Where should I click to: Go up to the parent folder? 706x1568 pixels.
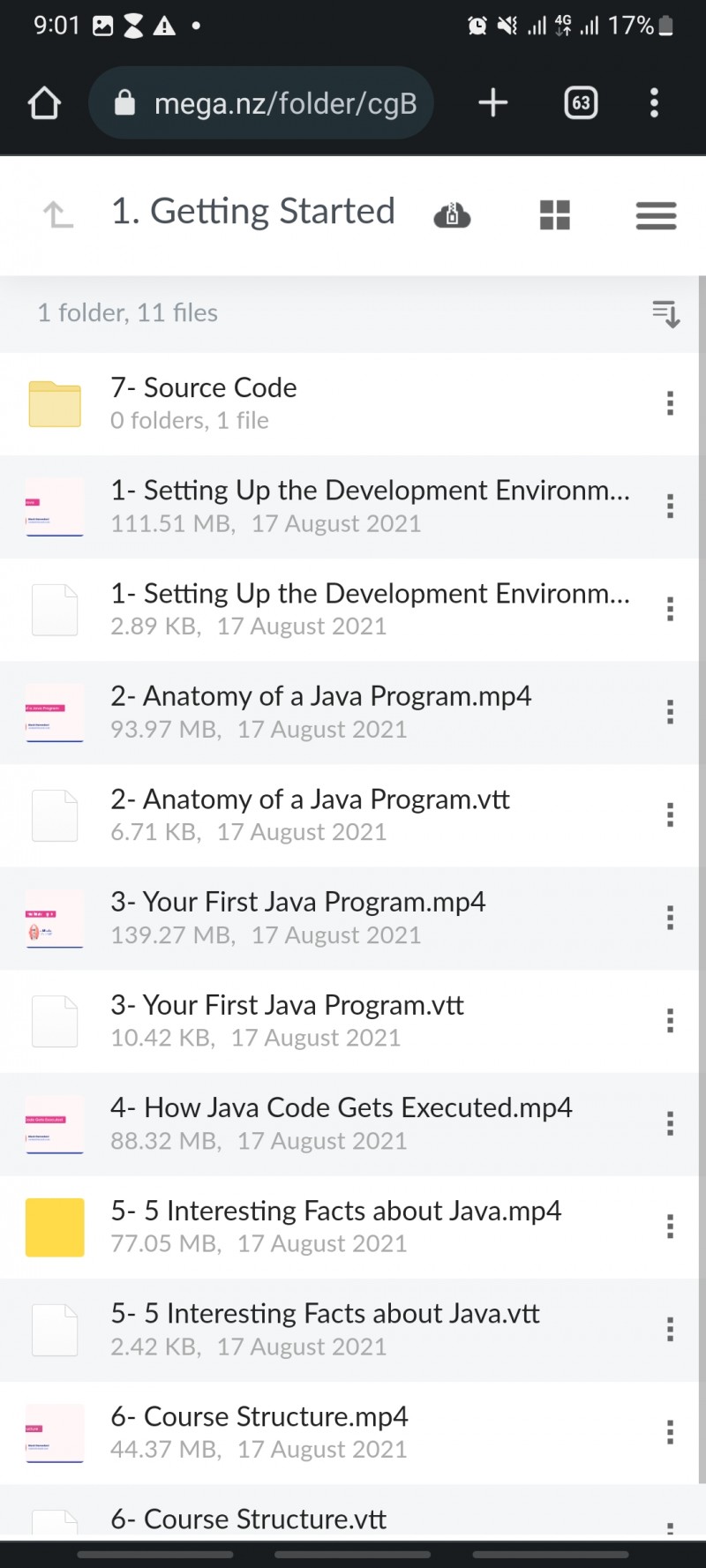(x=58, y=214)
